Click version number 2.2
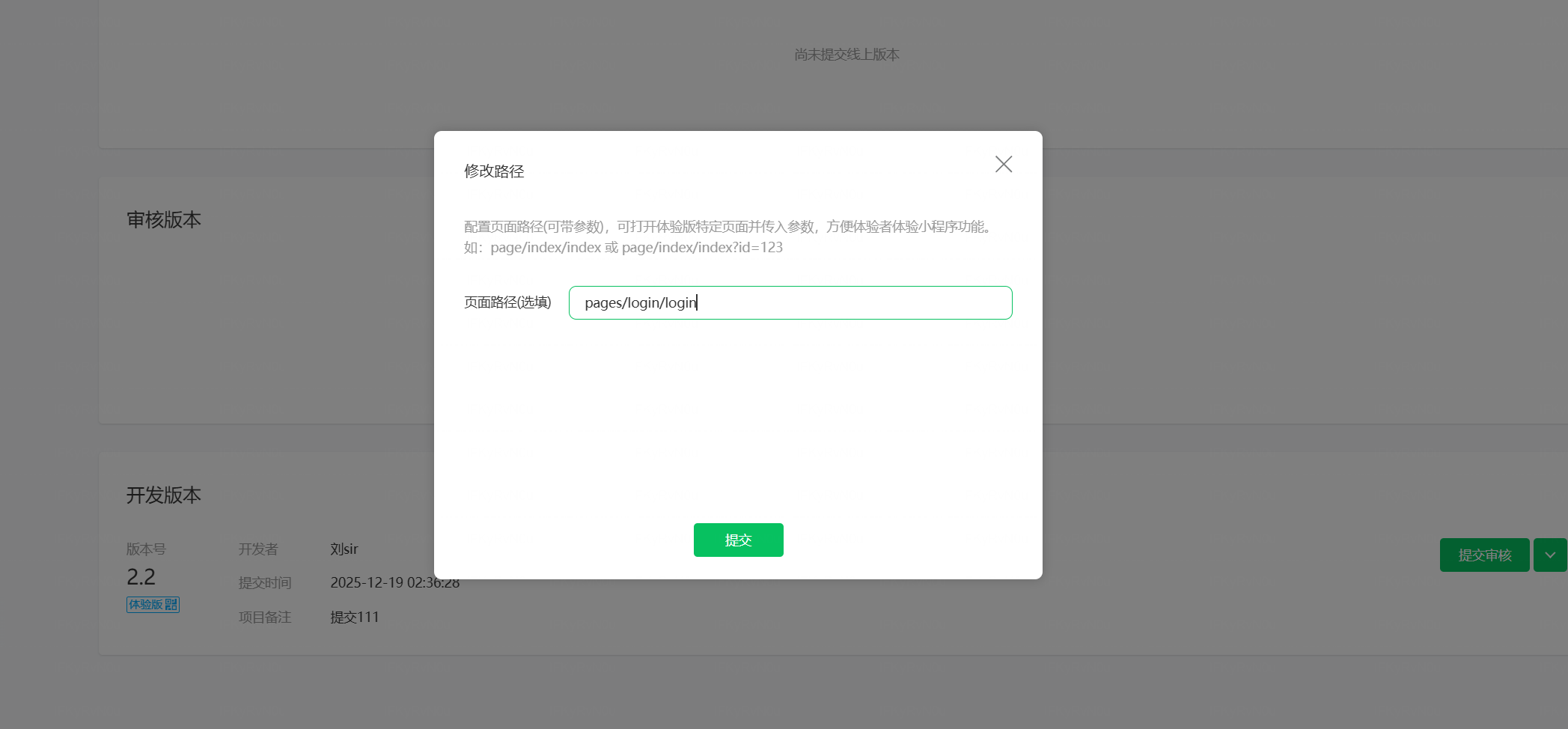Viewport: 1568px width, 729px height. (x=141, y=577)
